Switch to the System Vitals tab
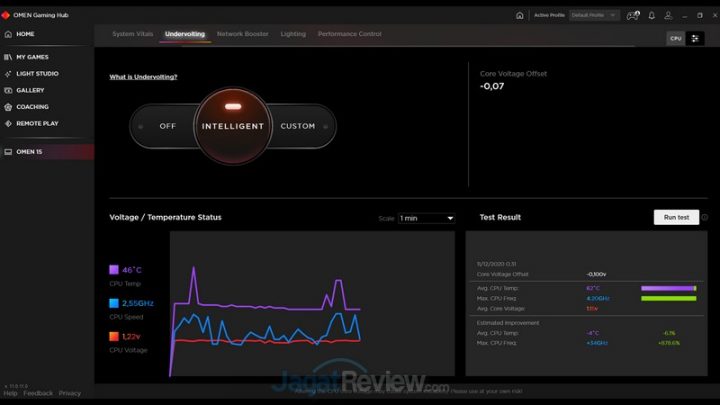 (x=132, y=34)
